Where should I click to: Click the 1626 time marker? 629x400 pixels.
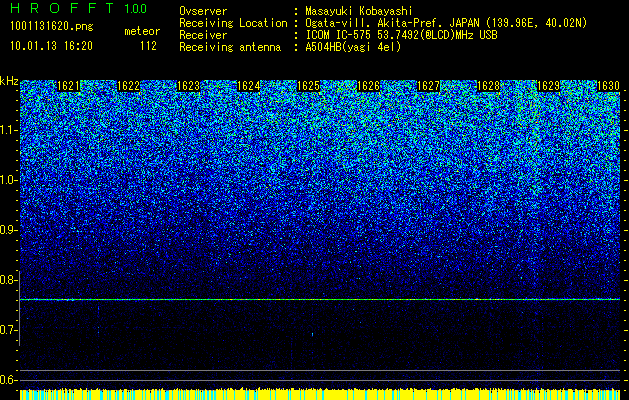(x=369, y=86)
